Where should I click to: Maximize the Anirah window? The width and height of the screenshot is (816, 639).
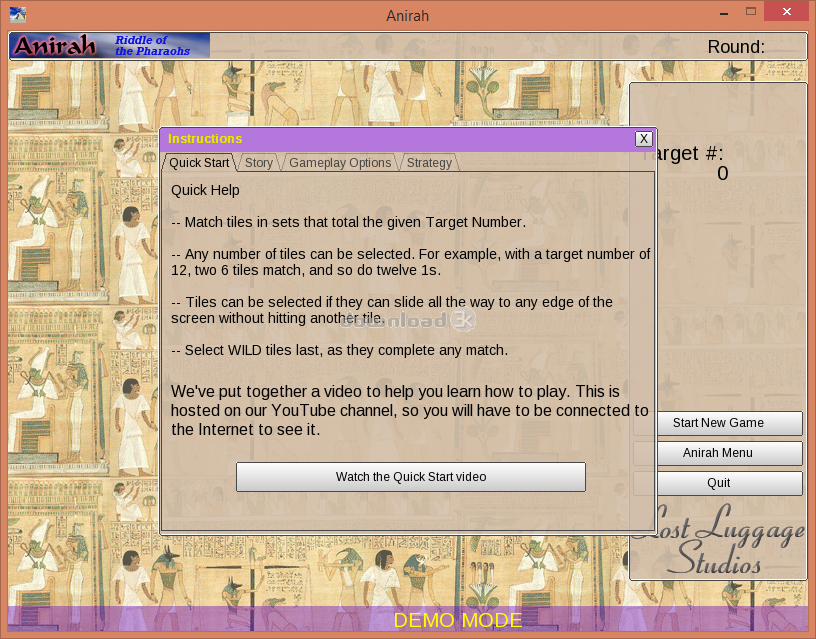(x=750, y=11)
